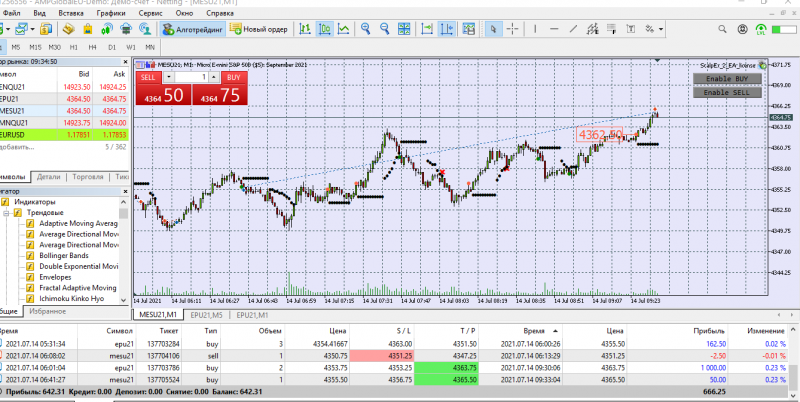Switch to the EPU21,M5 chart tab

[x=203, y=314]
